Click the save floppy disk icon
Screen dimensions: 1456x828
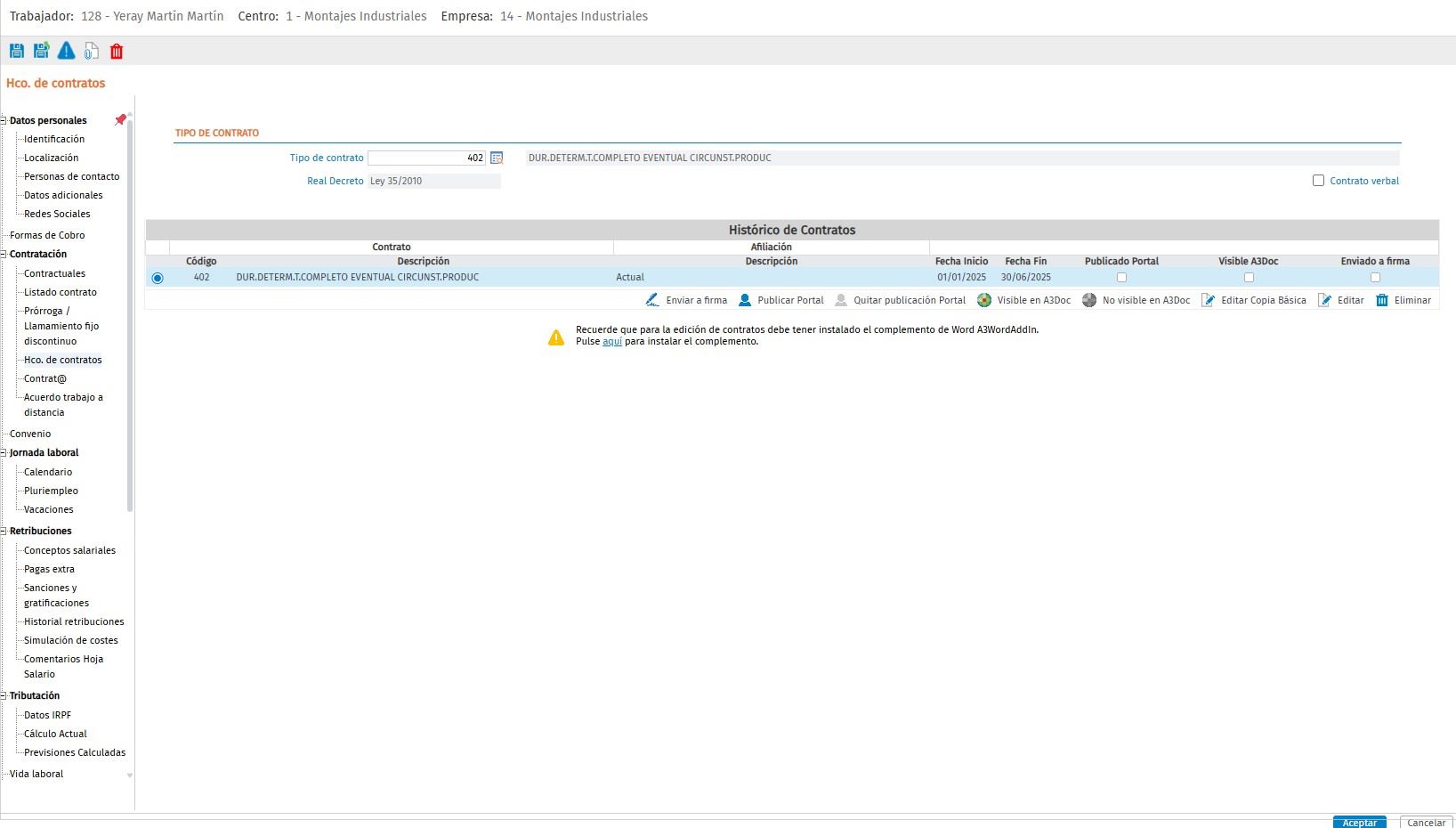pos(16,52)
